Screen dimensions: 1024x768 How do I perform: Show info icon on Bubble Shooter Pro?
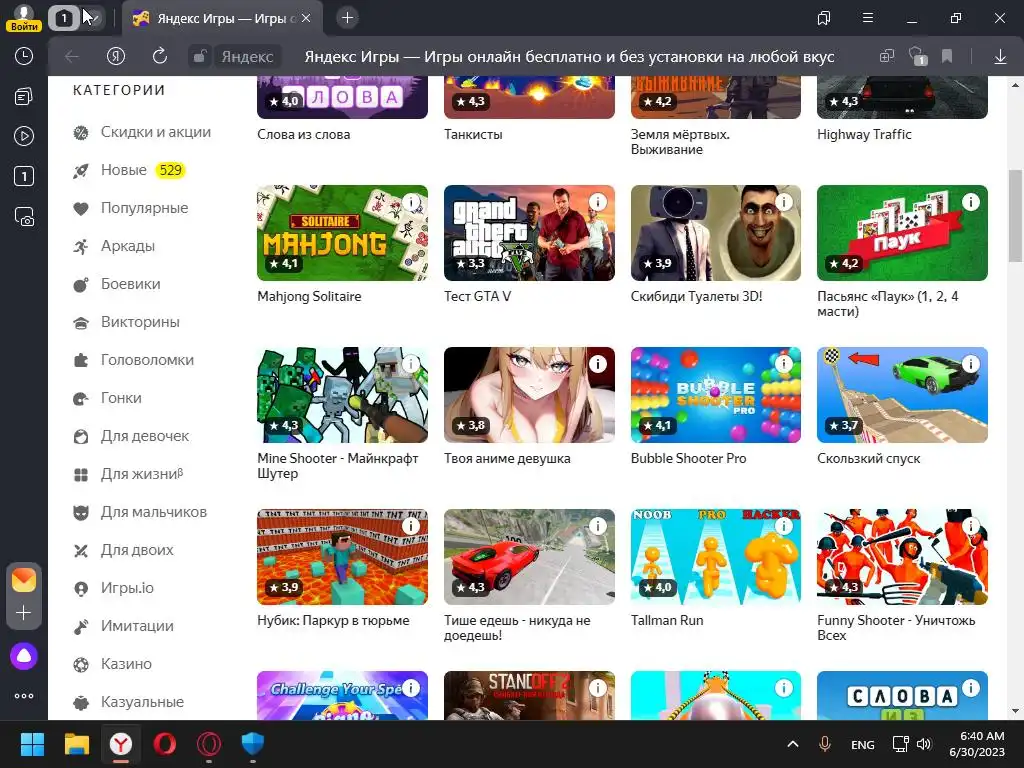[784, 364]
